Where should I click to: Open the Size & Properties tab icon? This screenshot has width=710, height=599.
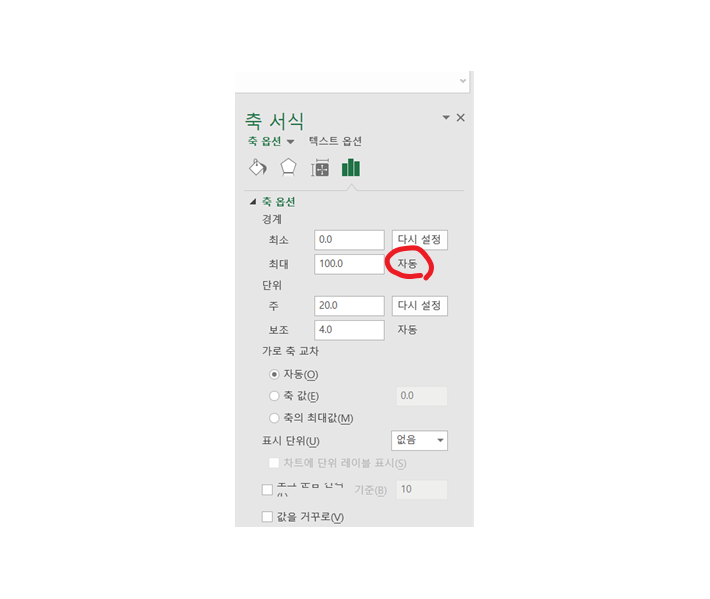tap(320, 168)
